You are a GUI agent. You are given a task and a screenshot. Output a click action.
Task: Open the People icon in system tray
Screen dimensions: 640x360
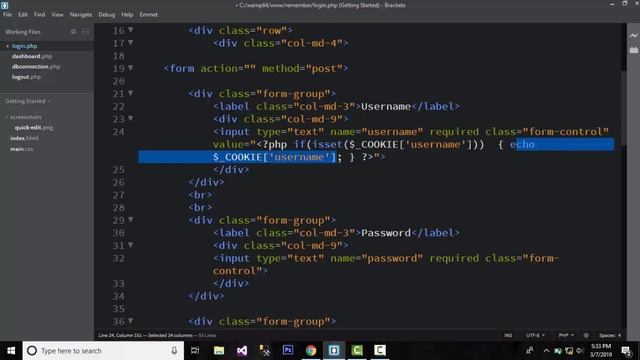tap(530, 351)
